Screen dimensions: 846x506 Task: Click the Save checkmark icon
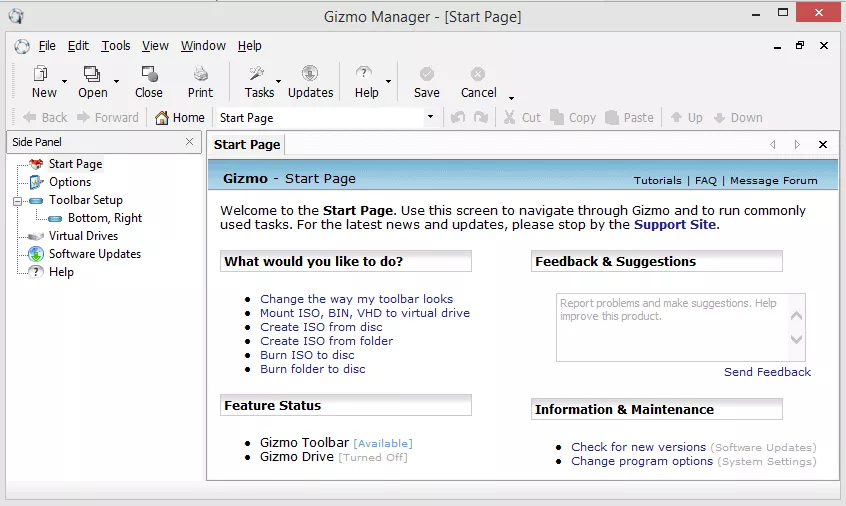click(x=427, y=73)
